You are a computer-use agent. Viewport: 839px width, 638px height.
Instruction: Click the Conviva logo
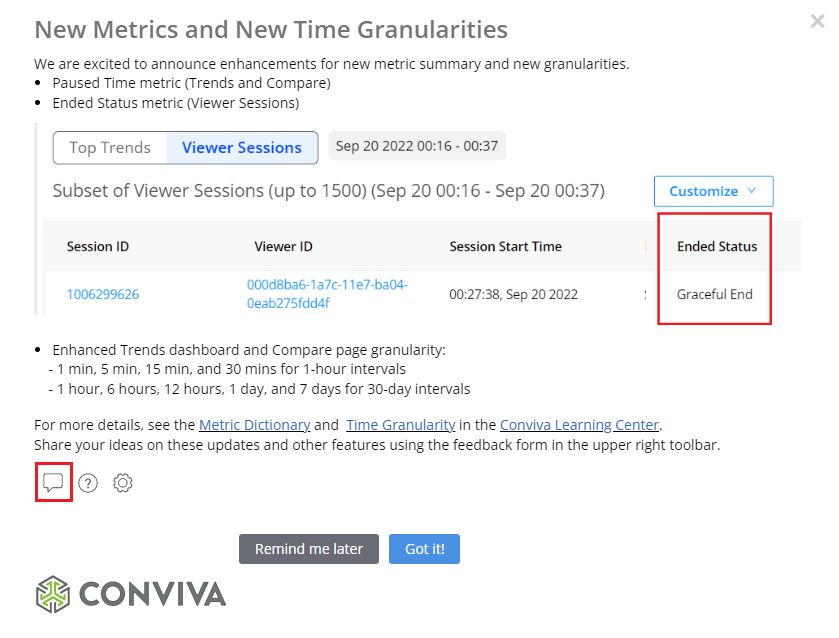(131, 594)
